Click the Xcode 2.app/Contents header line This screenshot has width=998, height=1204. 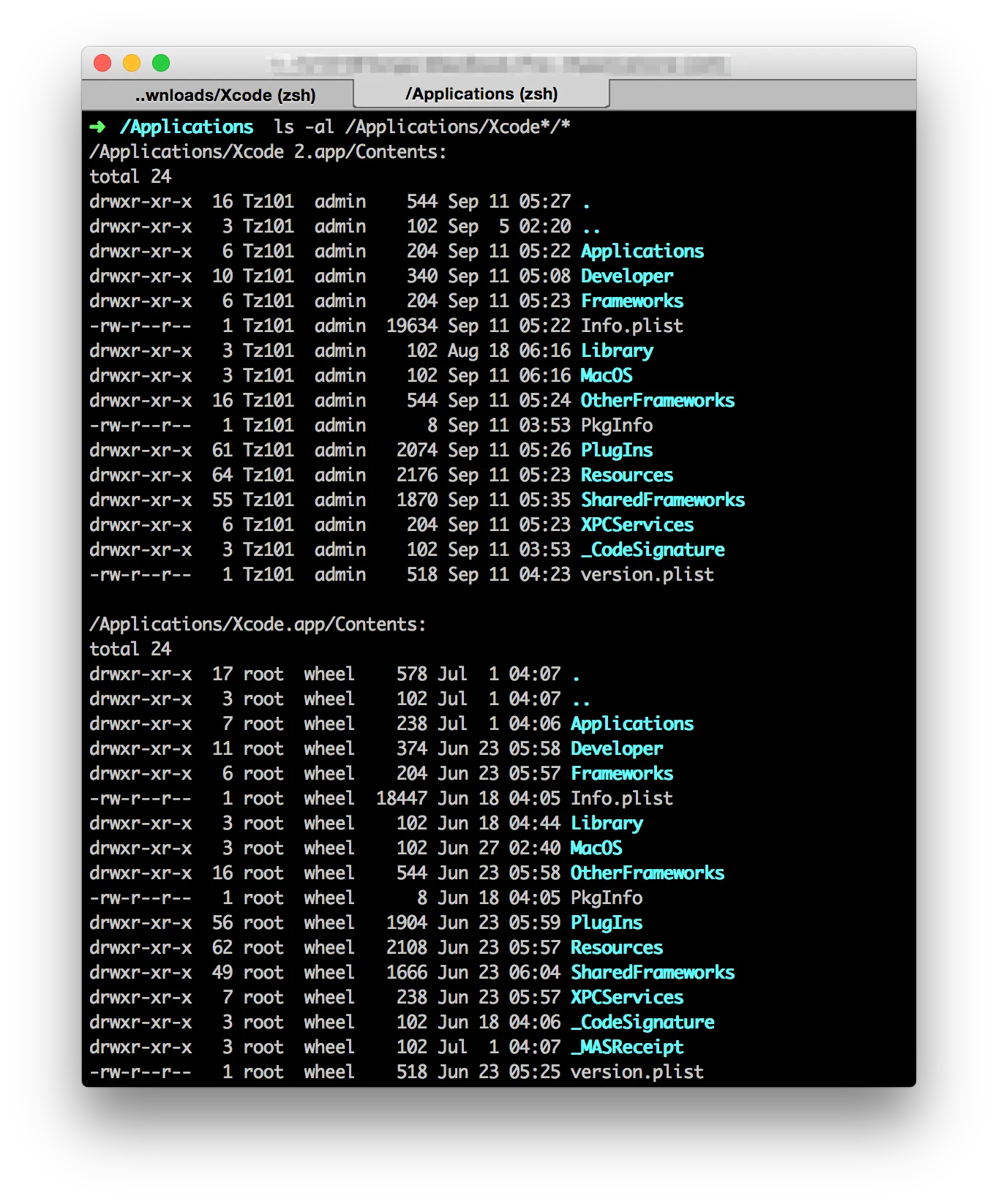click(268, 152)
